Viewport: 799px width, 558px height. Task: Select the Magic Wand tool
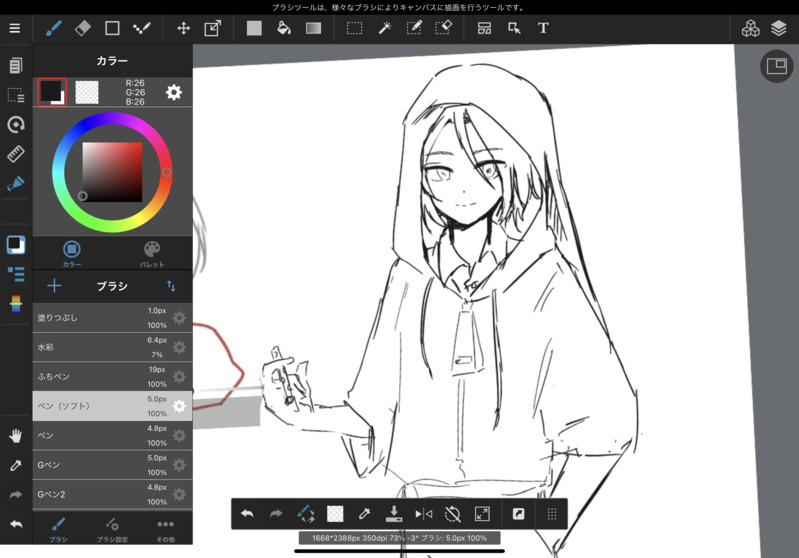point(384,28)
